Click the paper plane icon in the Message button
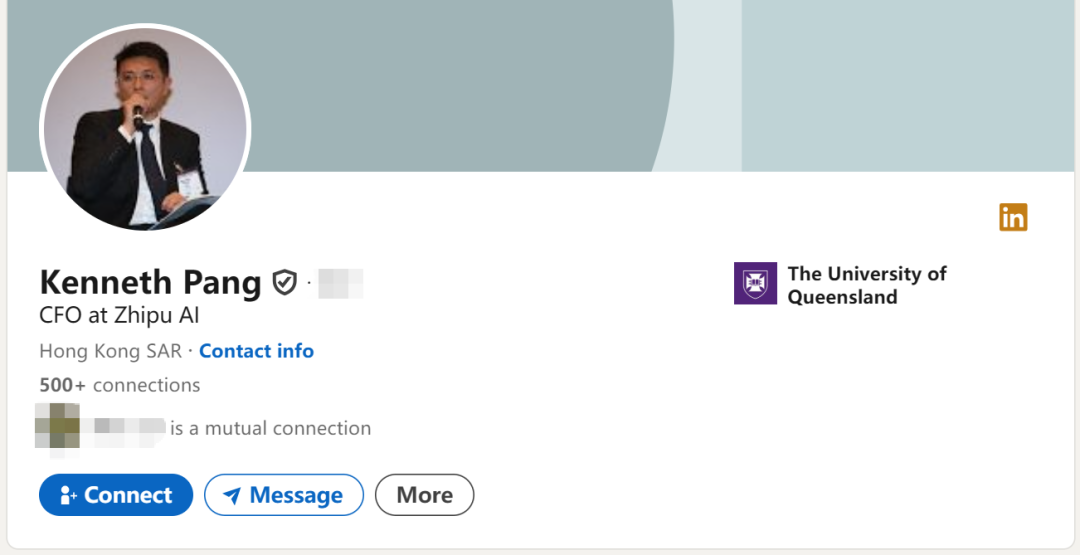Image resolution: width=1080 pixels, height=555 pixels. point(232,496)
